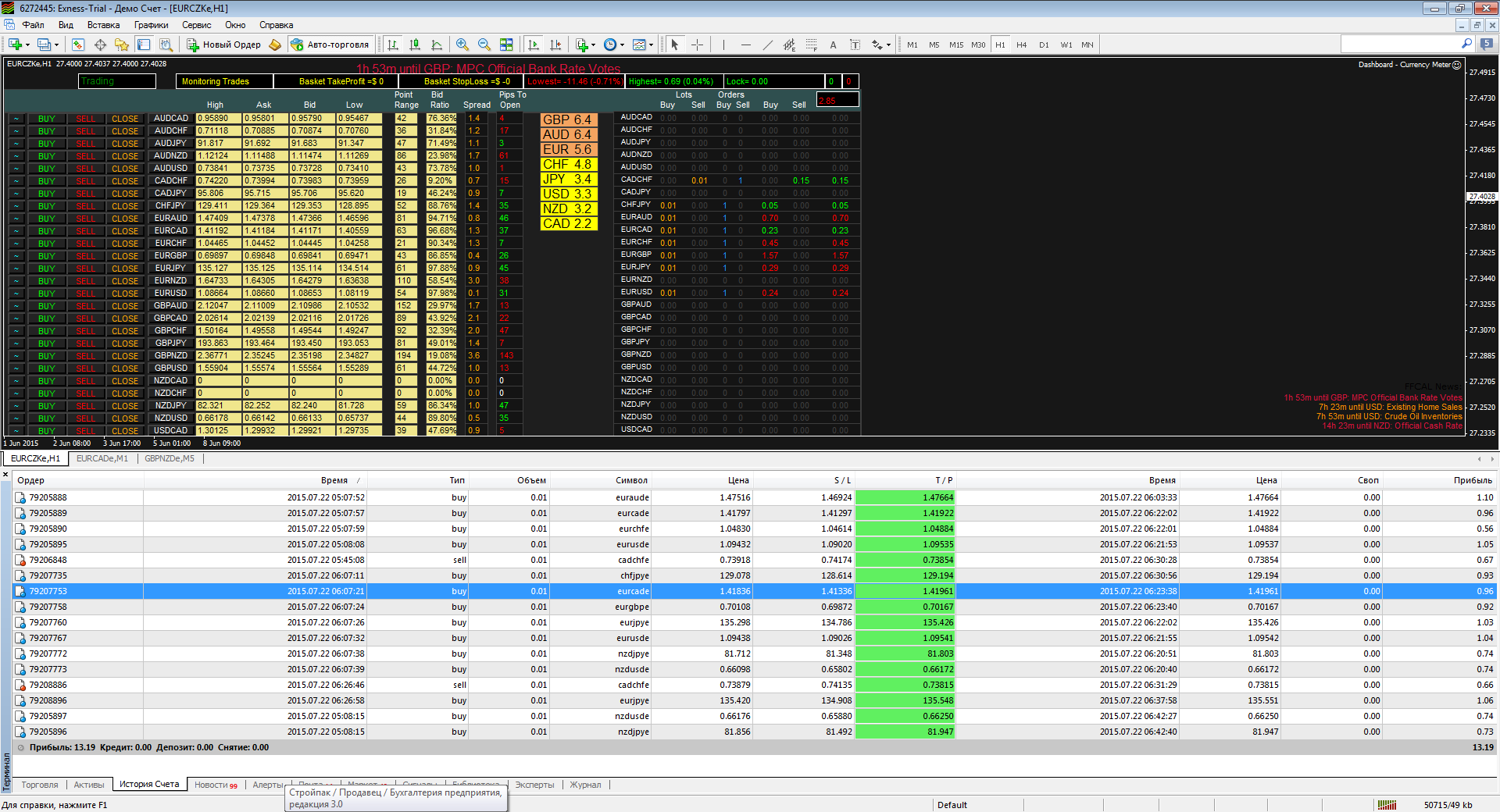The image size is (1500, 812).
Task: Click the search input field in toolbar
Action: click(x=1402, y=44)
